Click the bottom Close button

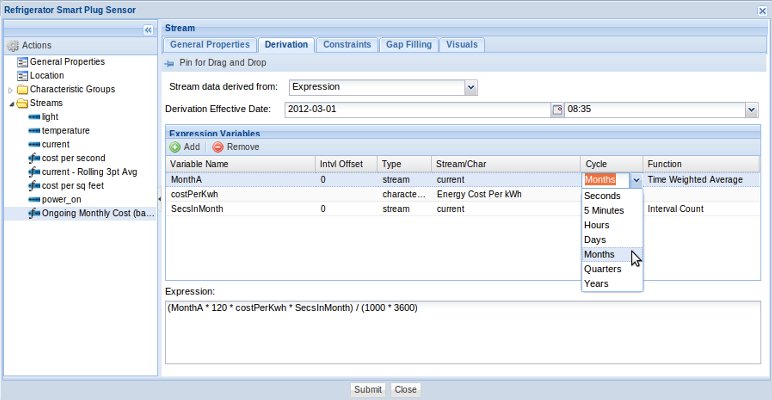pyautogui.click(x=405, y=390)
